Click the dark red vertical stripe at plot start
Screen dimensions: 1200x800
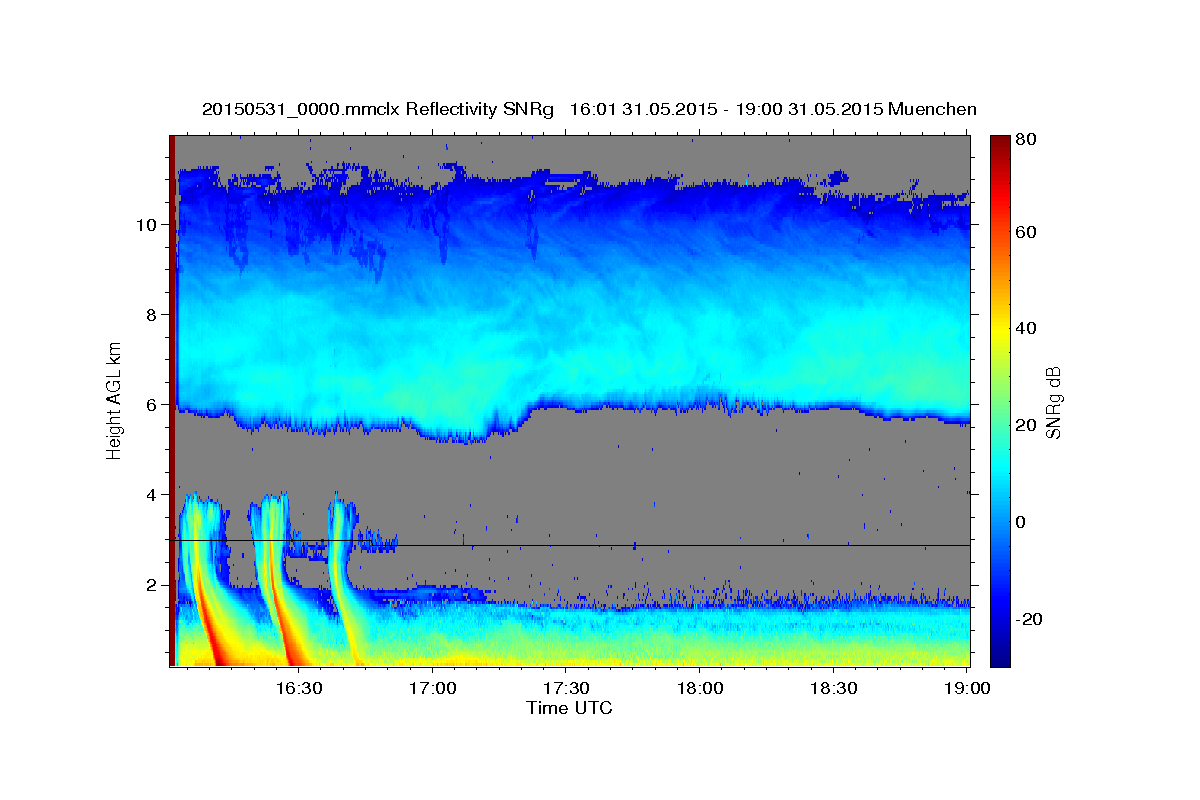pyautogui.click(x=172, y=400)
